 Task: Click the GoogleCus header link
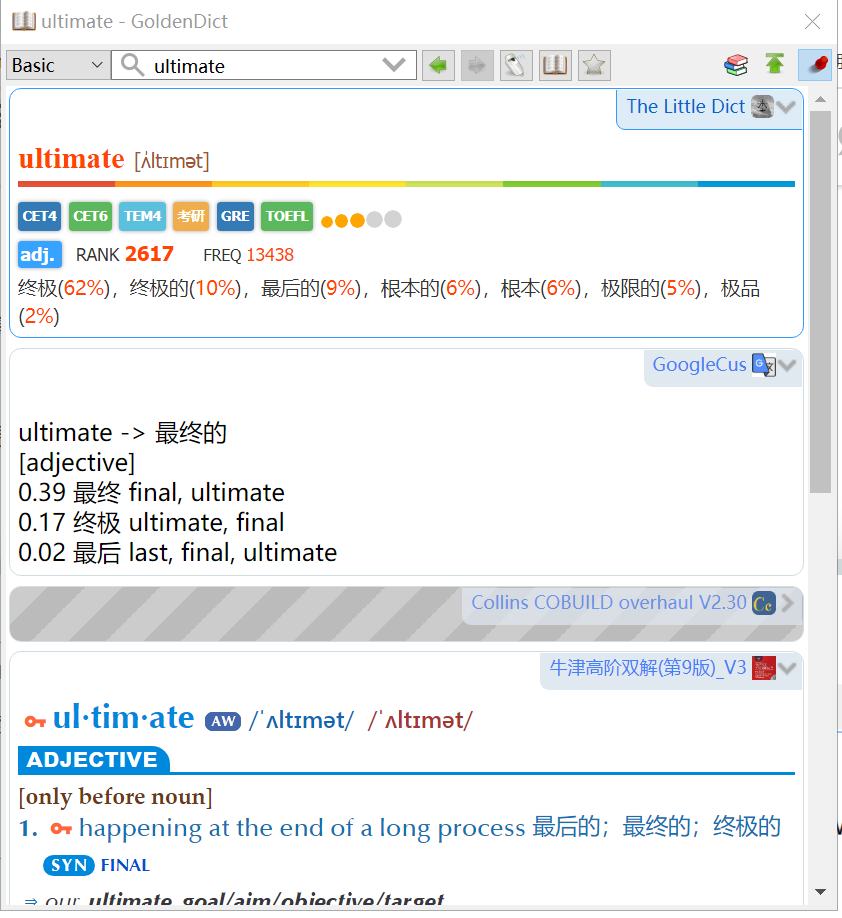699,365
